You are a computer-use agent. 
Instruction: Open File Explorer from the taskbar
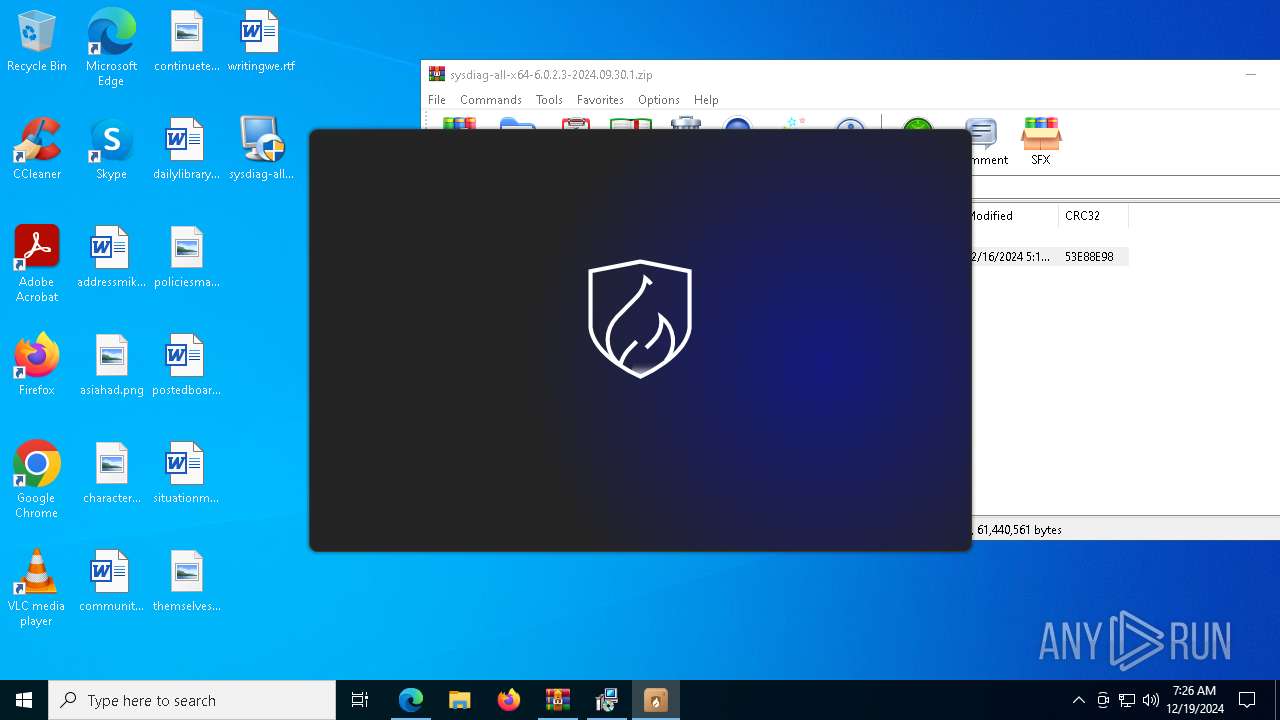[x=460, y=700]
